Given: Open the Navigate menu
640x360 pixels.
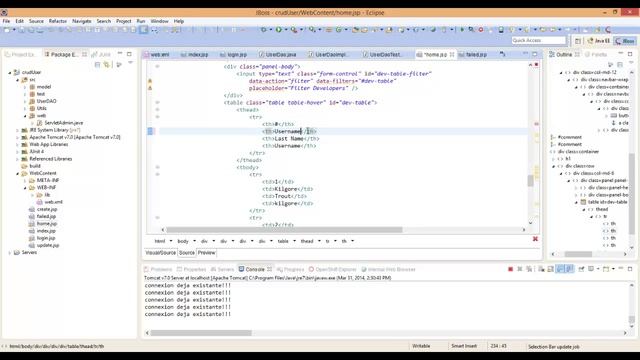Looking at the screenshot, I should [x=82, y=21].
